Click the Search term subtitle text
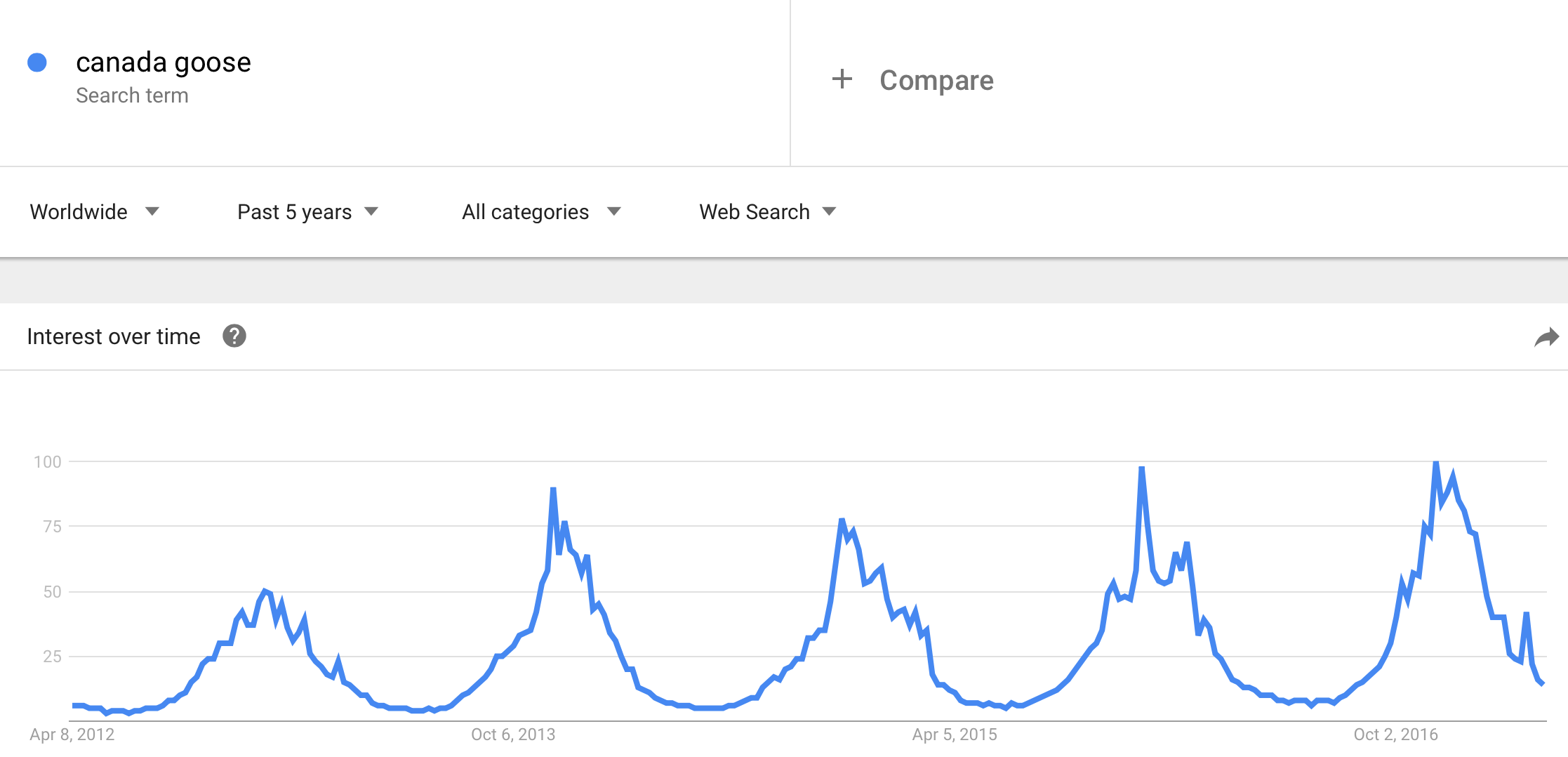 (x=132, y=96)
